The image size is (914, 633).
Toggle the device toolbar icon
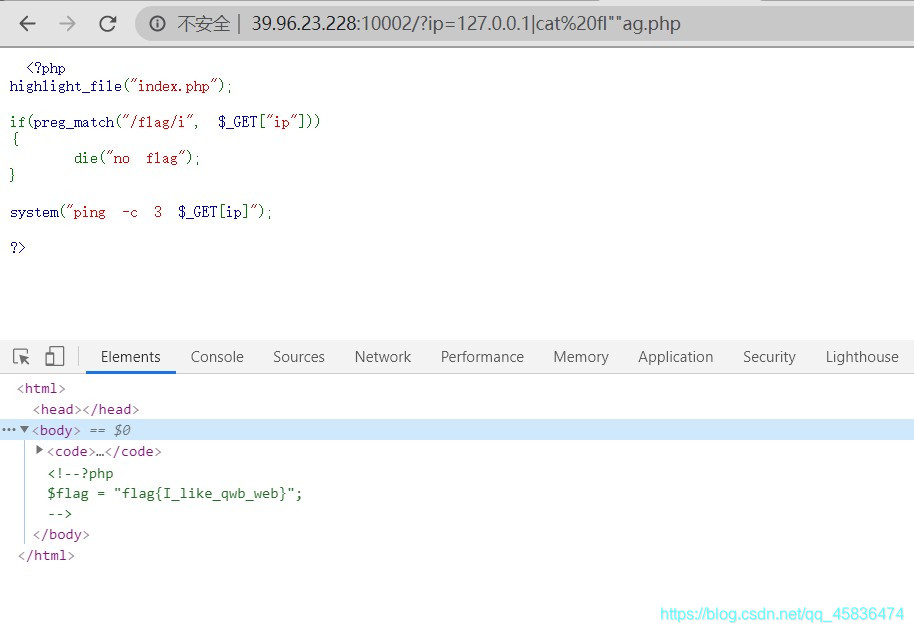pos(55,356)
